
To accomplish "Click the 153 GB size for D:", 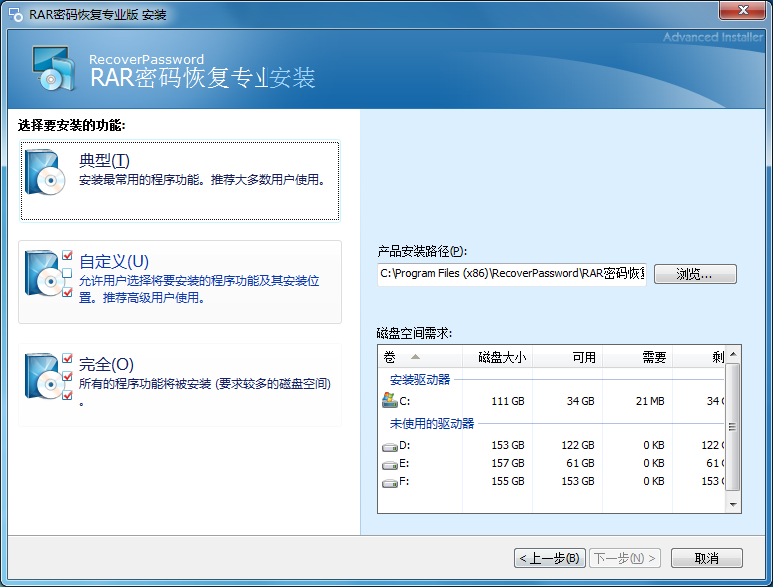I will point(508,445).
